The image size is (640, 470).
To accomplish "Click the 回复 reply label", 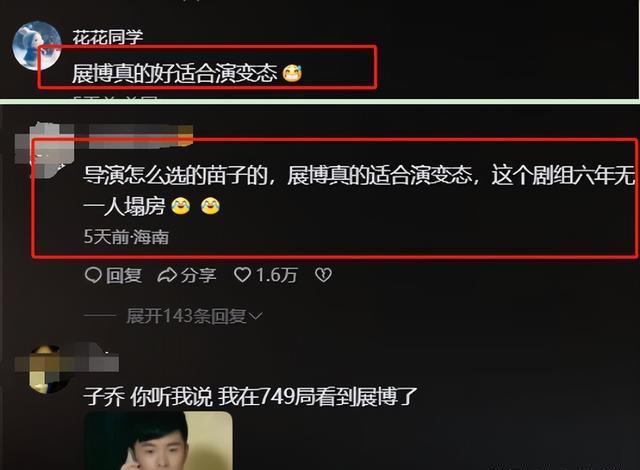I will click(x=124, y=275).
